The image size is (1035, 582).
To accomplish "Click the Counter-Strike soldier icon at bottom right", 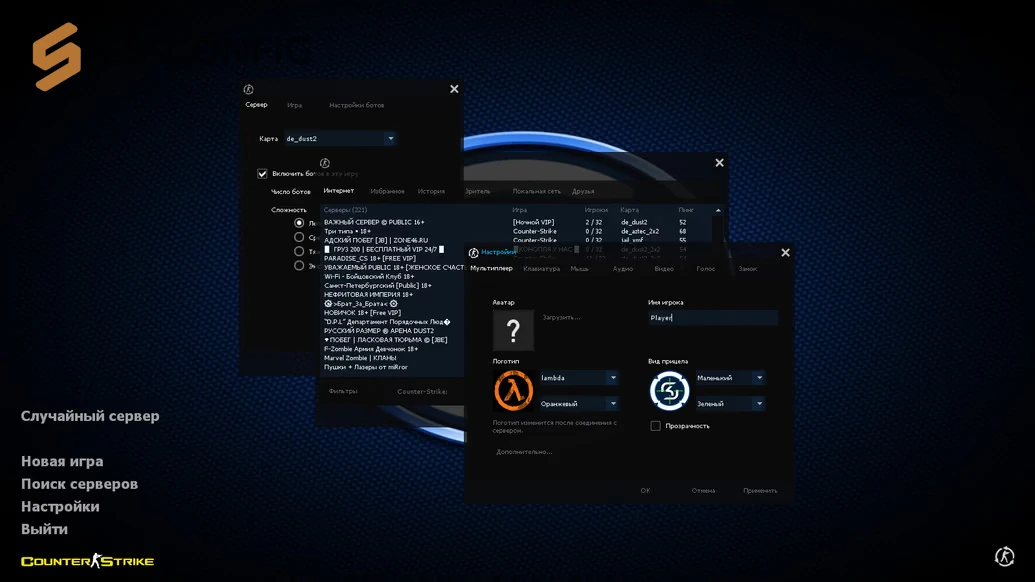I will click(1004, 557).
